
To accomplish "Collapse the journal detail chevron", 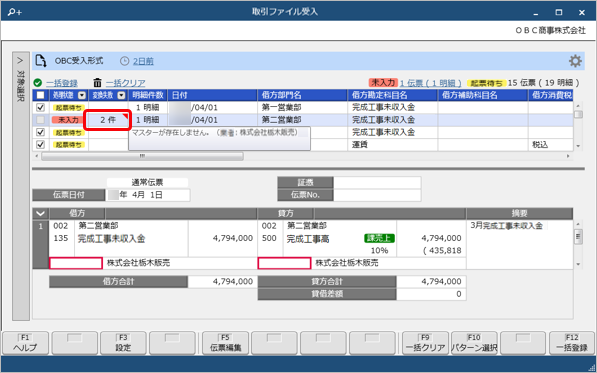I will tap(40, 214).
